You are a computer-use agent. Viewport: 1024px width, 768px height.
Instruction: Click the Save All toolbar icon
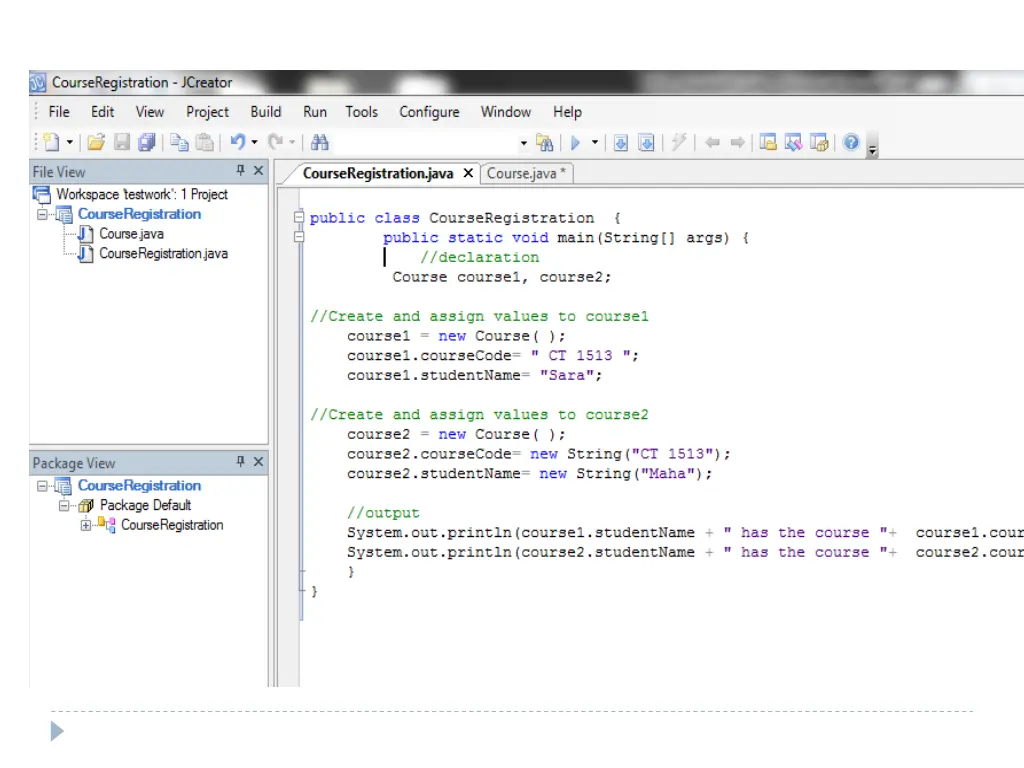147,142
